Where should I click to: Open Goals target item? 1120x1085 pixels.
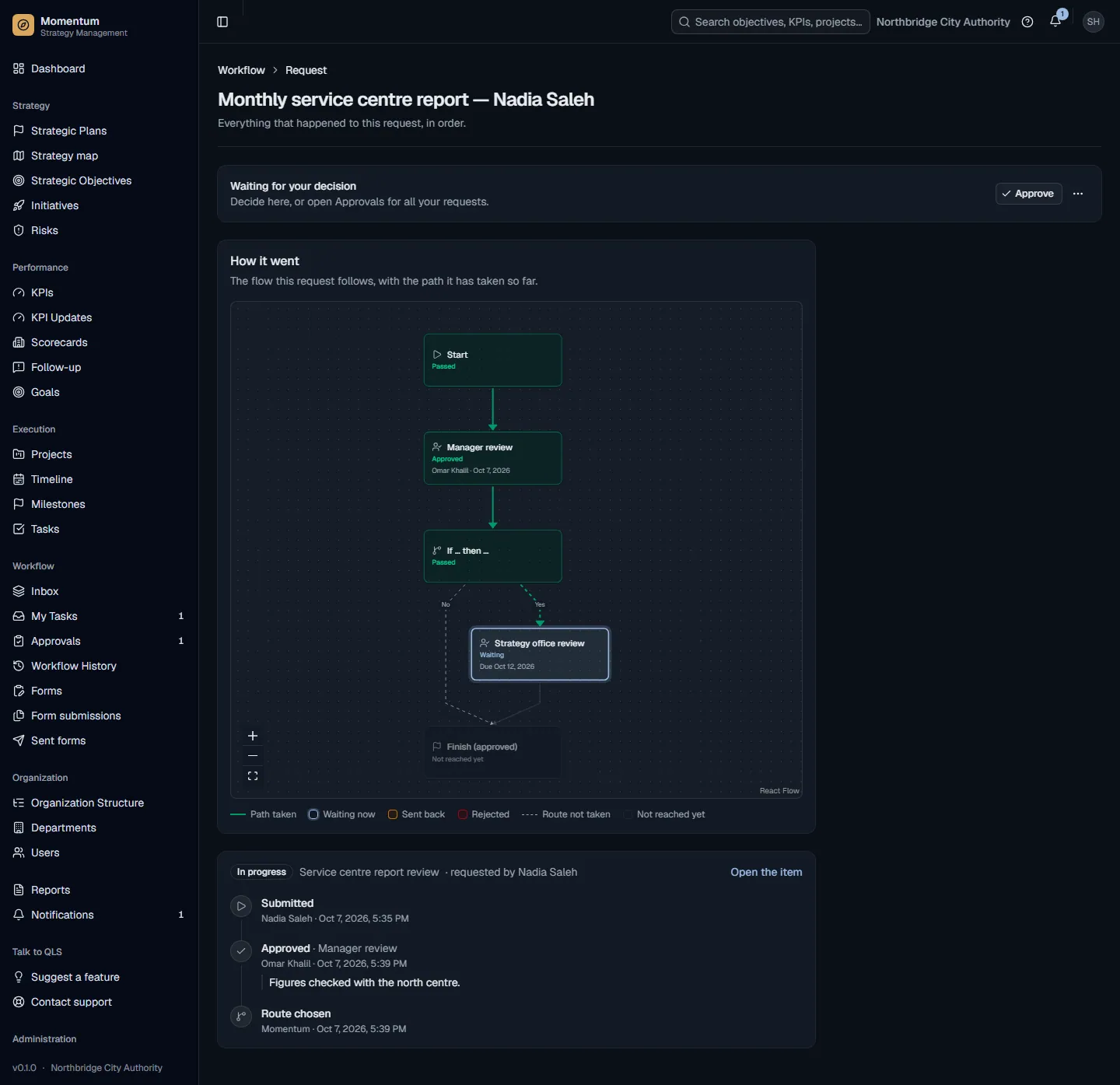pos(99,392)
